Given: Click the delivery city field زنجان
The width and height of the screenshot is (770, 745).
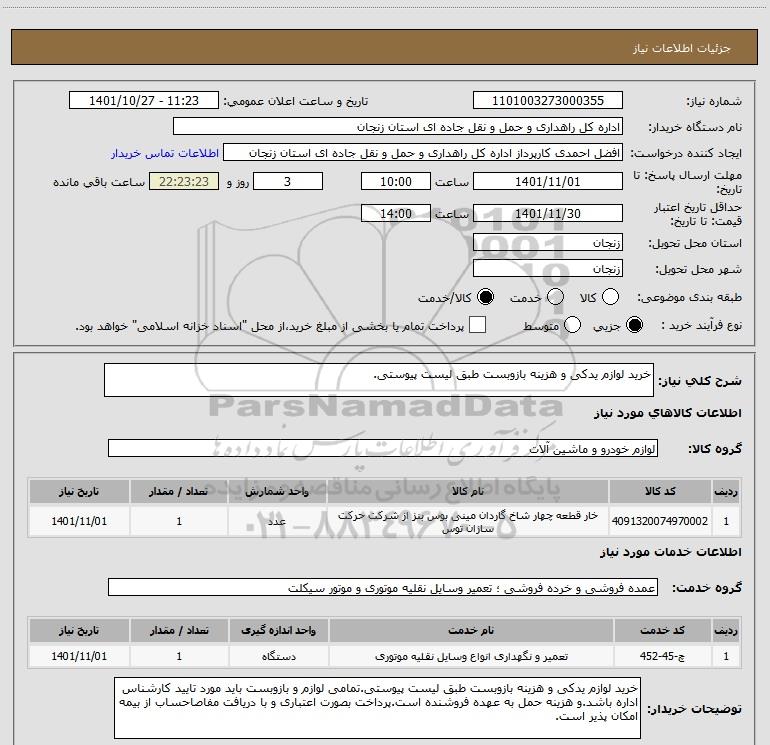Looking at the screenshot, I should (548, 268).
